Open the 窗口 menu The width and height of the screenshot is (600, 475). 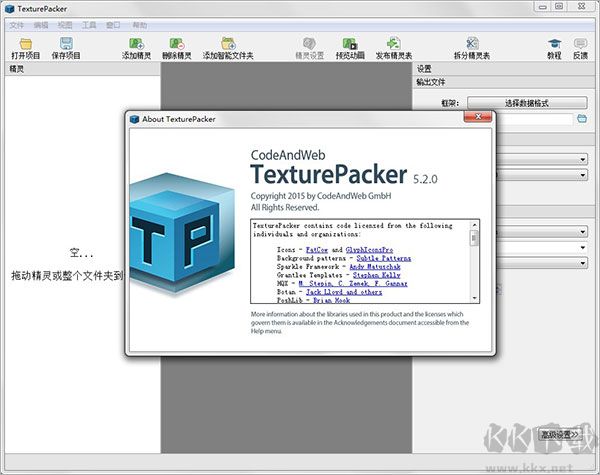pyautogui.click(x=113, y=25)
